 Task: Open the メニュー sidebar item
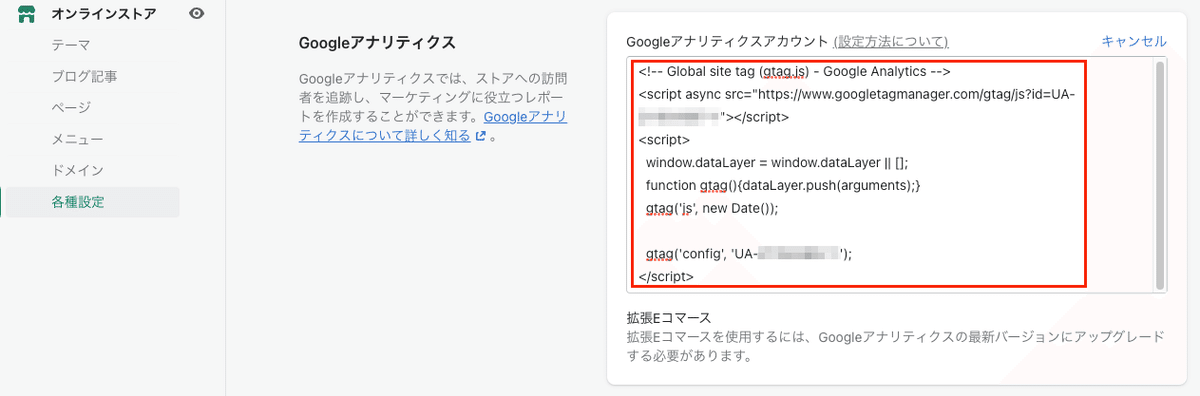tap(77, 139)
